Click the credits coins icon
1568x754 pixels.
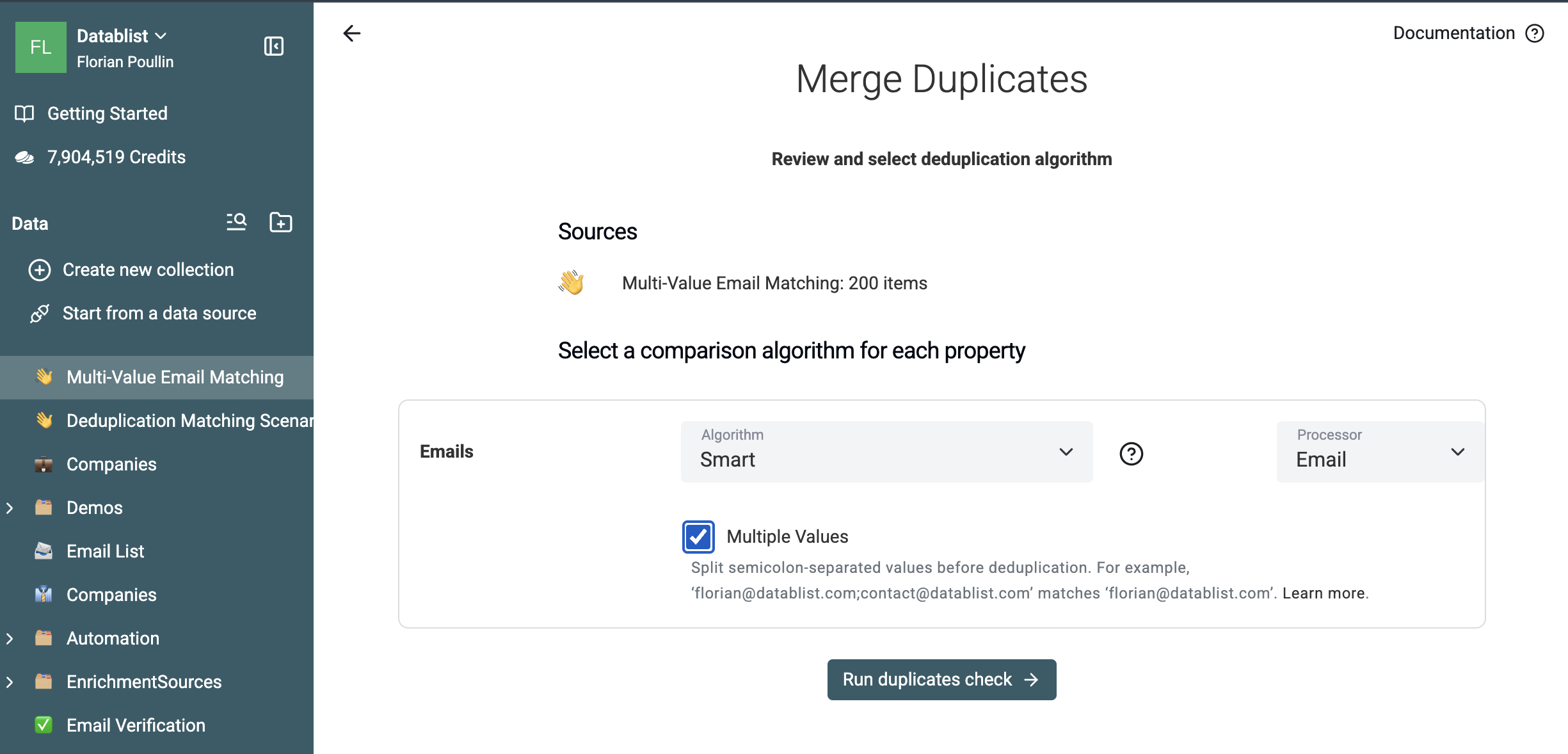point(24,157)
